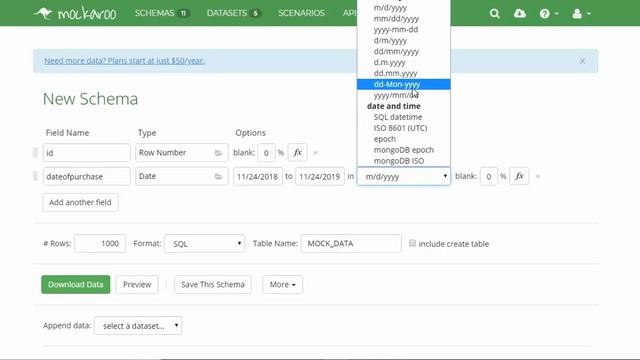Click the cloud download icon
Image resolution: width=640 pixels, height=360 pixels.
coord(520,13)
